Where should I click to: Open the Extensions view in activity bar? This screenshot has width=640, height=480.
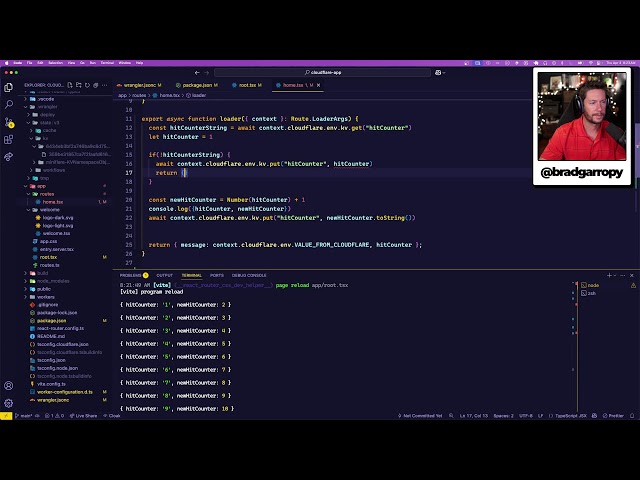9,140
